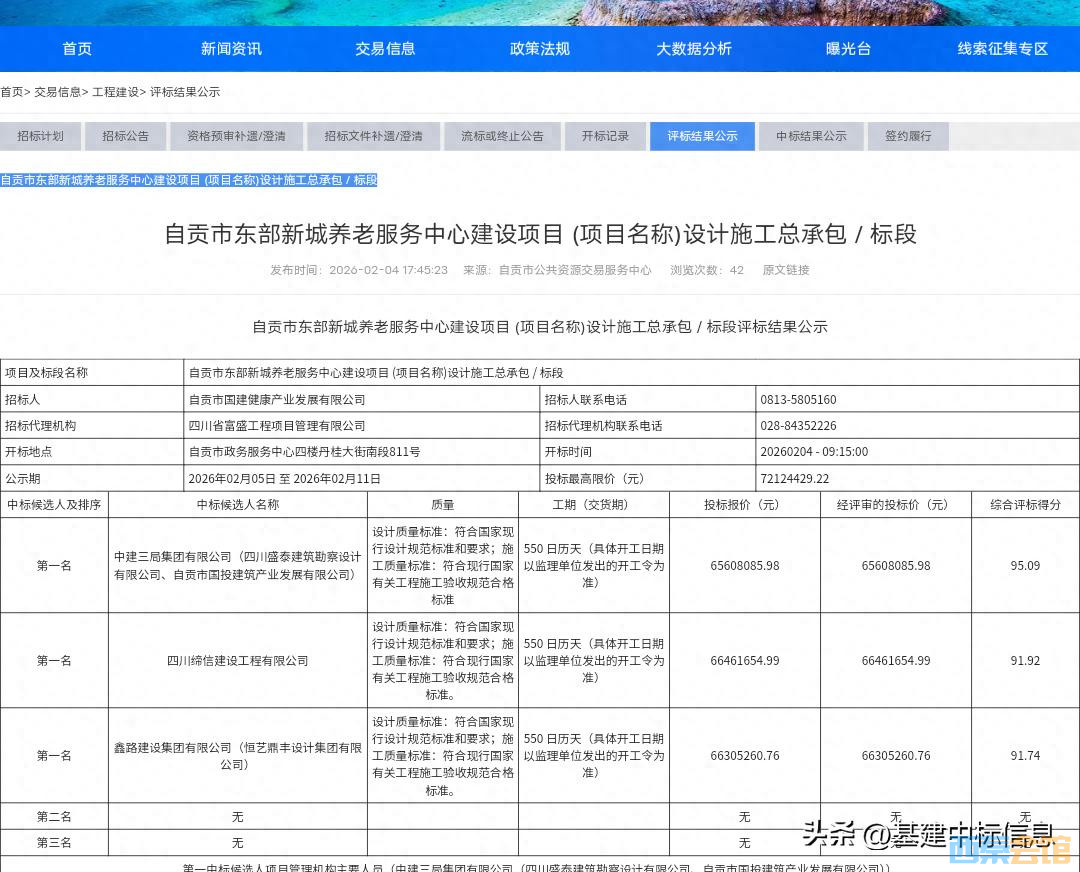Screen dimensions: 1080x872
Task: Open 线索征集专区 in the navigation bar
Action: coord(1002,49)
